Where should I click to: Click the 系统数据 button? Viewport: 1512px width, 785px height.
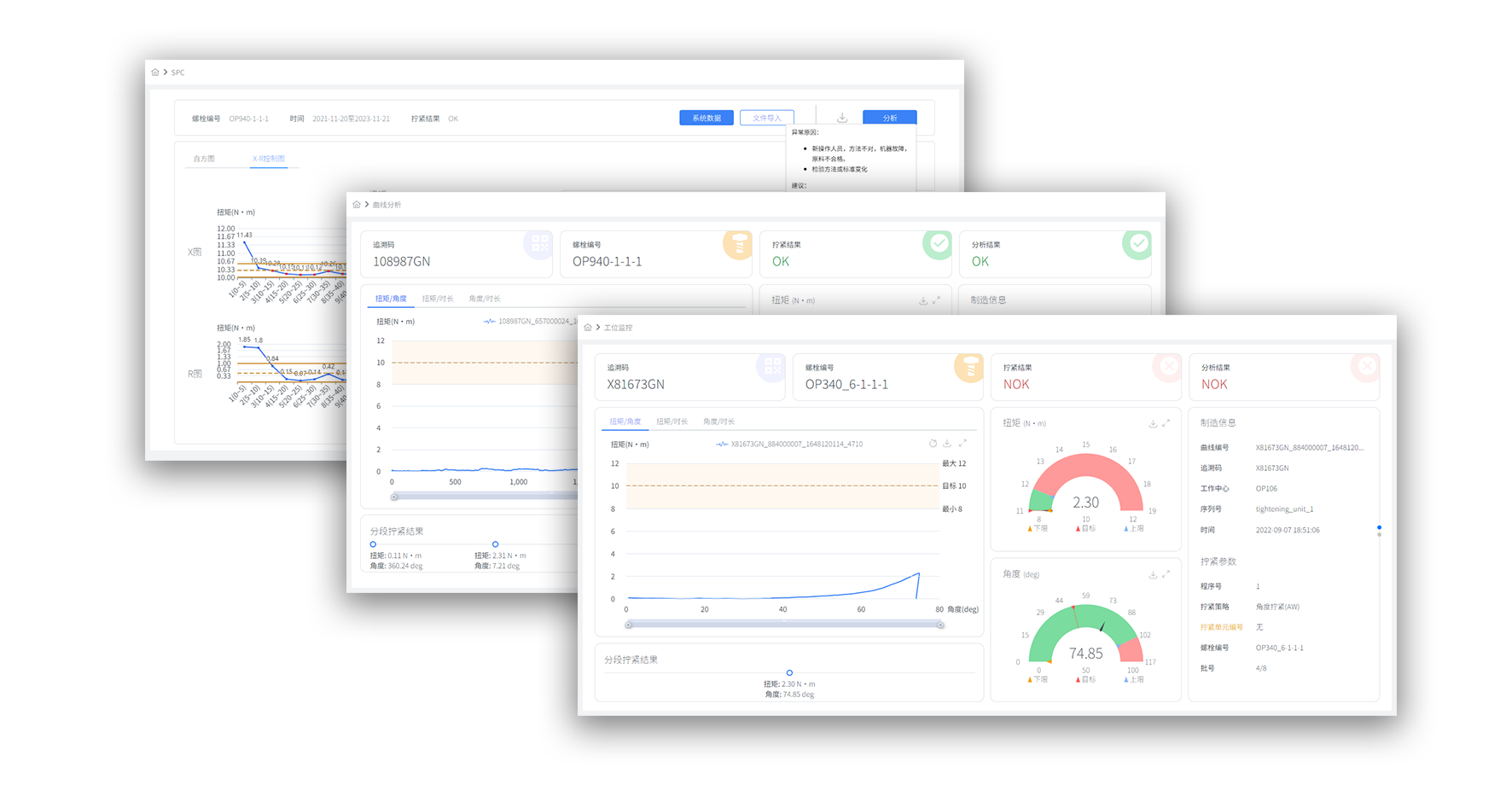pyautogui.click(x=706, y=118)
